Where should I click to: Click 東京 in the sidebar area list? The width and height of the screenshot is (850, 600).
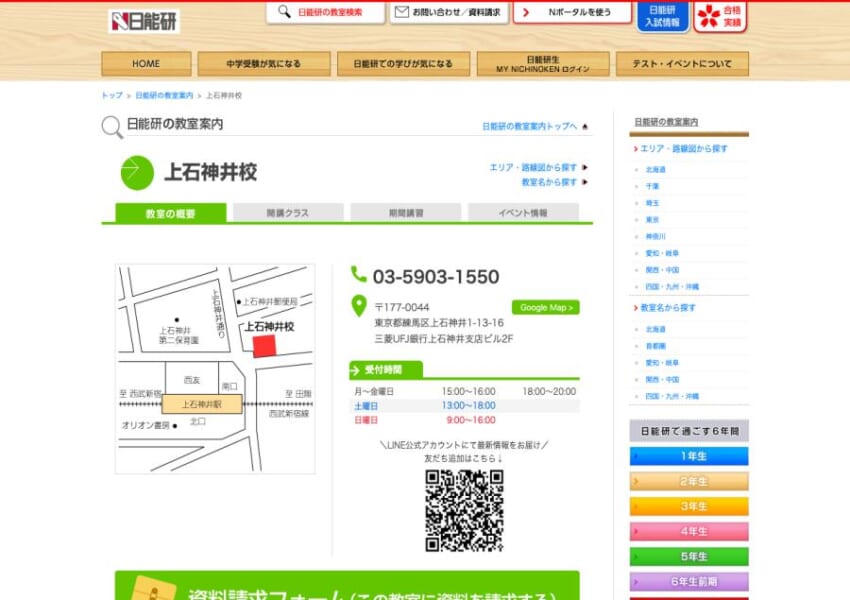[x=652, y=220]
